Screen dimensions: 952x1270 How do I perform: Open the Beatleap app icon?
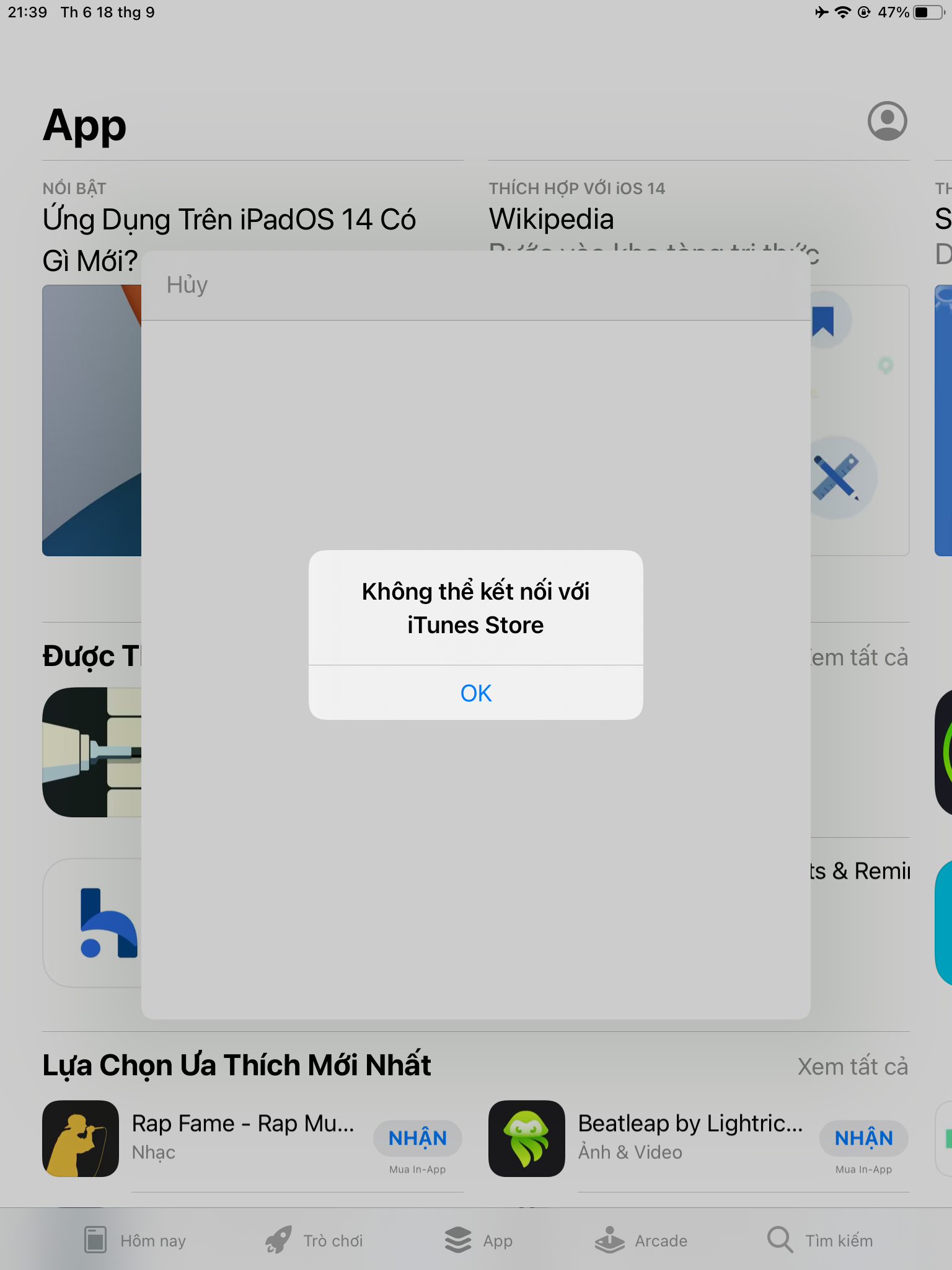(x=527, y=1139)
